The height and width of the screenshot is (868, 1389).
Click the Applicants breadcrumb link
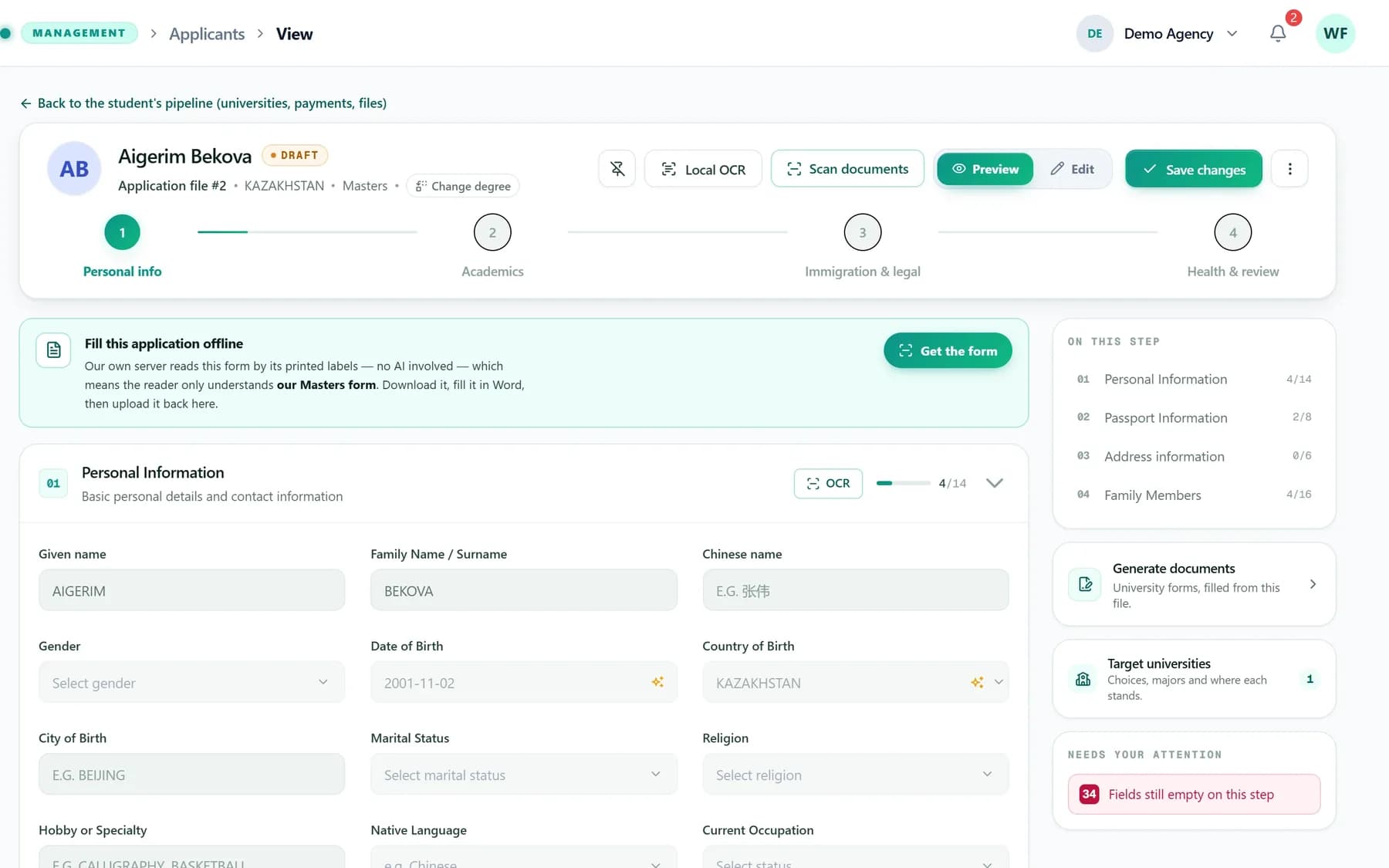(207, 34)
